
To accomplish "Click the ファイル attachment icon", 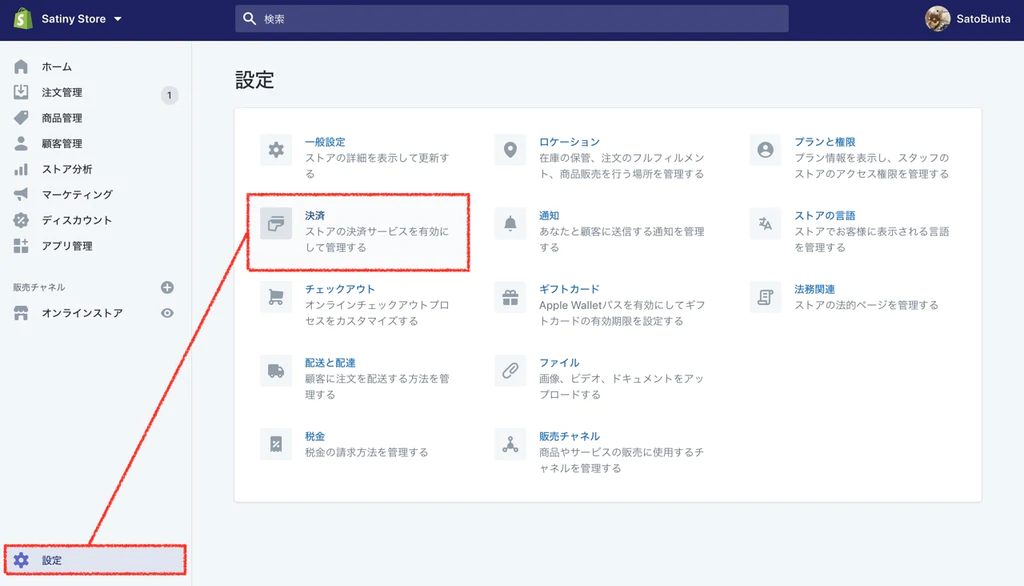I will point(510,371).
